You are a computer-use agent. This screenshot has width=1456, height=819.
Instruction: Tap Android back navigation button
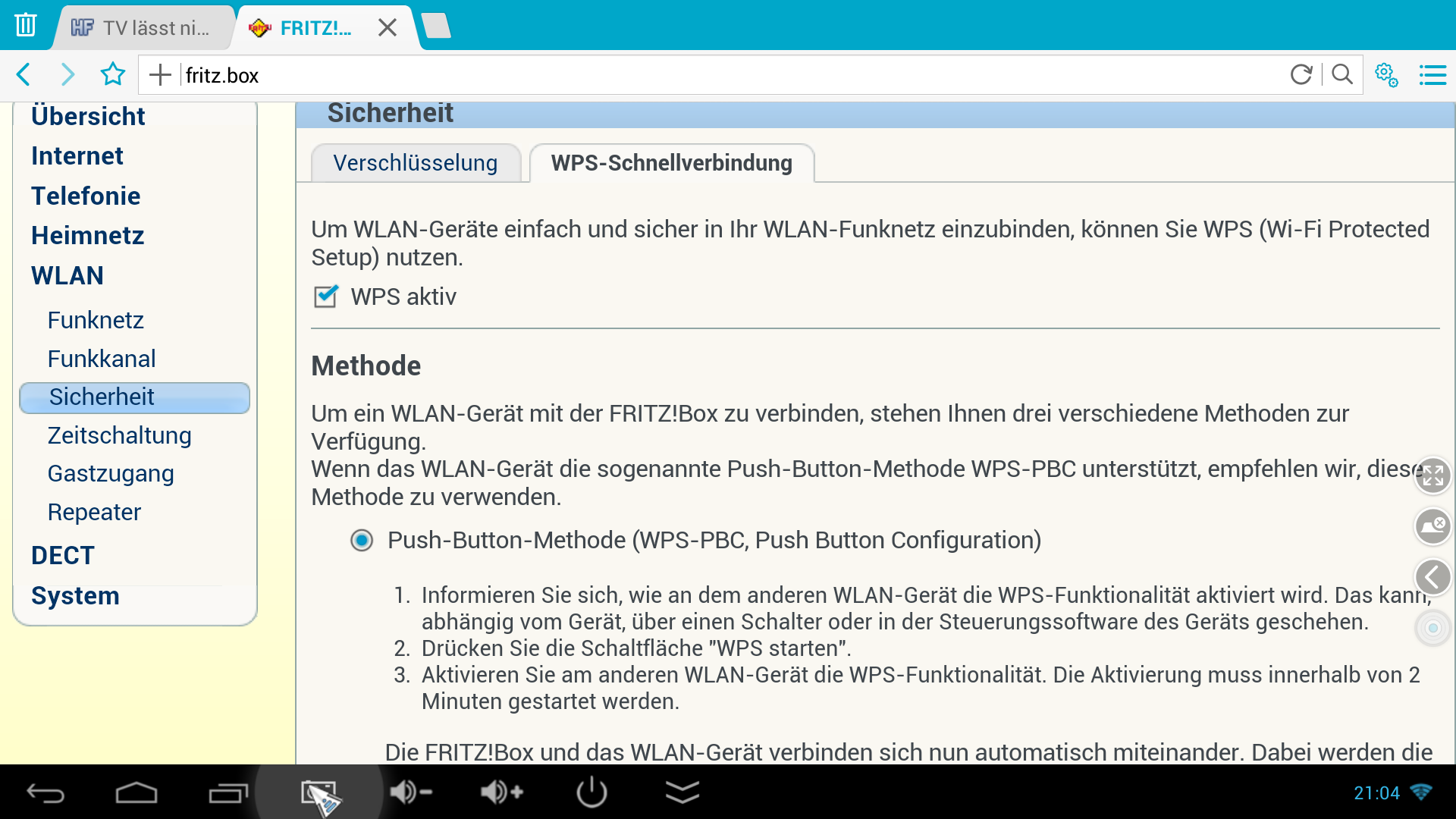pyautogui.click(x=45, y=793)
